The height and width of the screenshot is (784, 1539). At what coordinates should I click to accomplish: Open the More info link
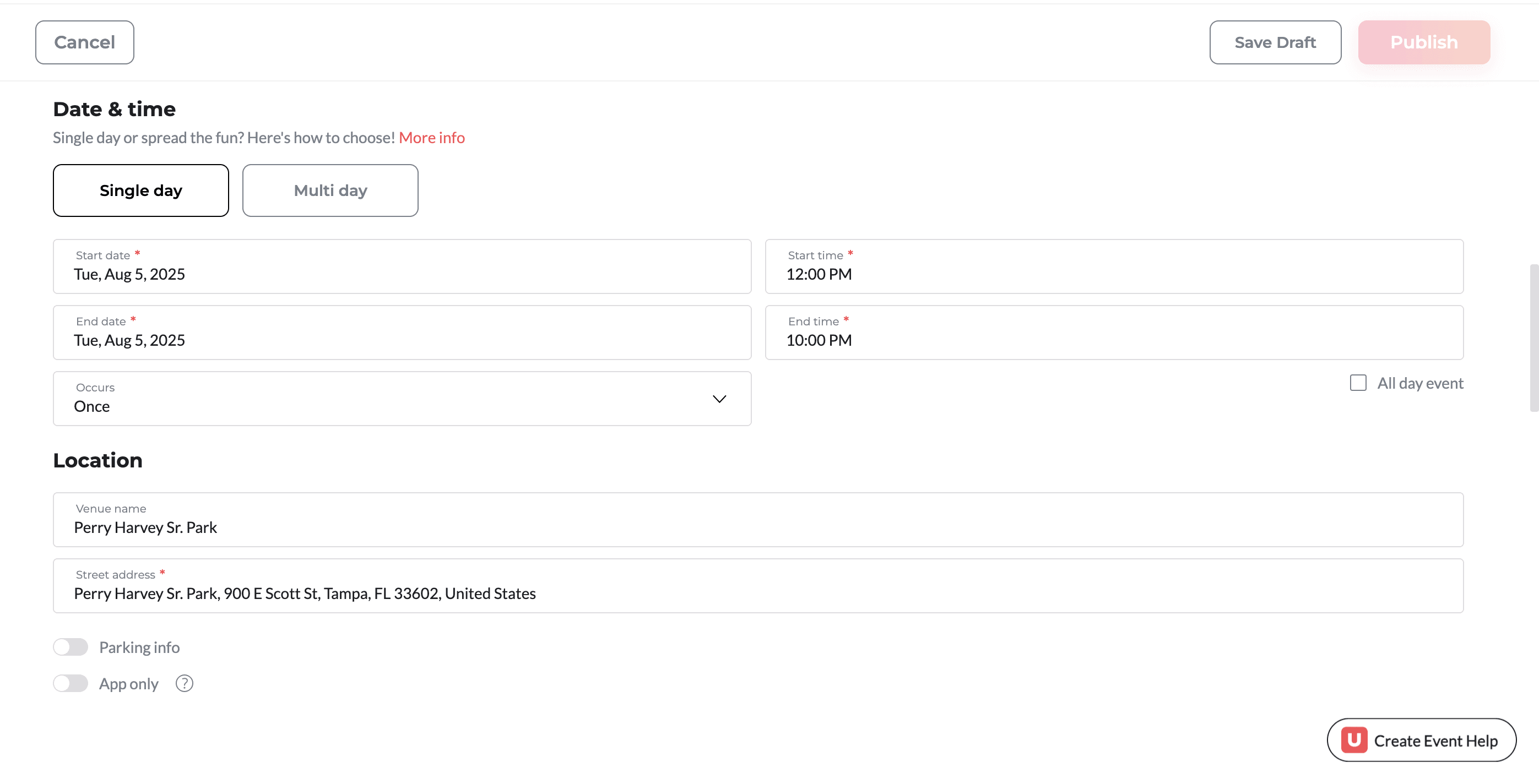431,138
